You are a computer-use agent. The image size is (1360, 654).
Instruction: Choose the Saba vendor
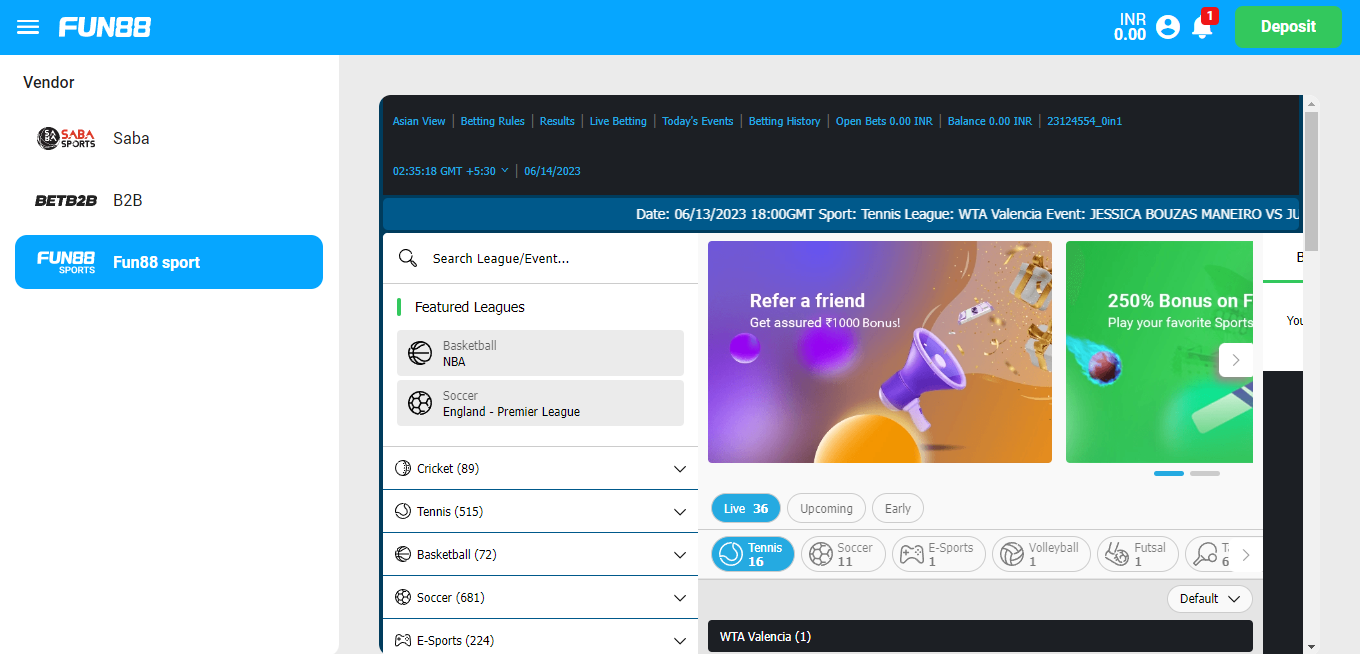click(169, 138)
